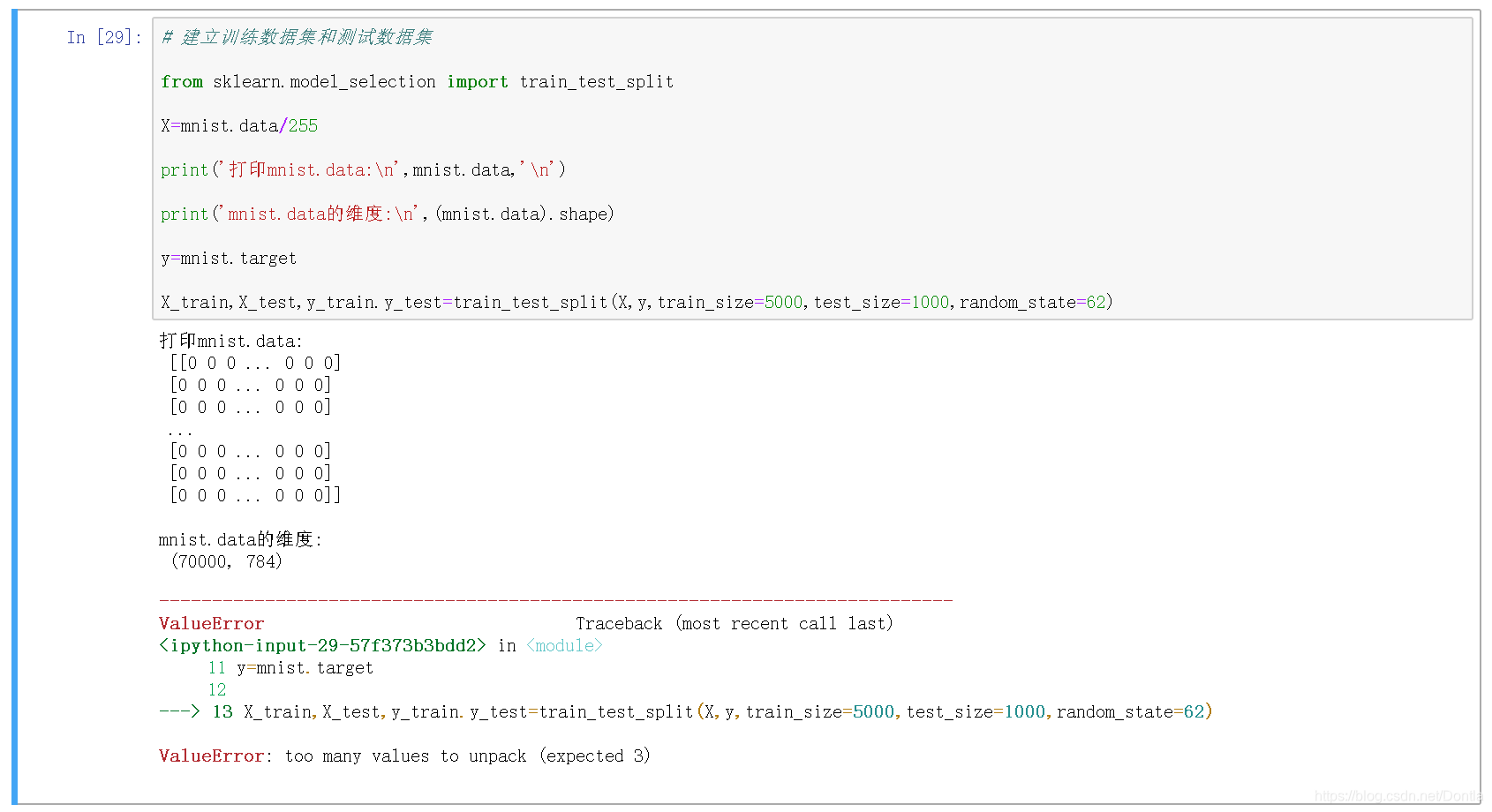Click the first array row [[0 0 0 ... 0 0 0]
The height and width of the screenshot is (812, 1492).
255,363
